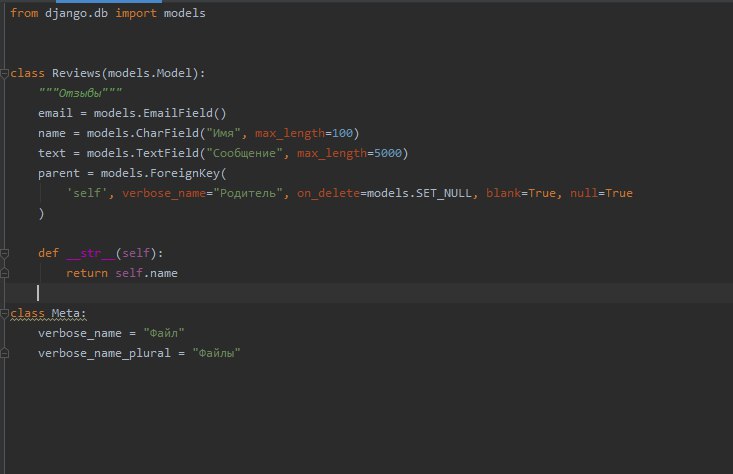Click the value 100 for max_length
The height and width of the screenshot is (474, 733).
coord(342,133)
